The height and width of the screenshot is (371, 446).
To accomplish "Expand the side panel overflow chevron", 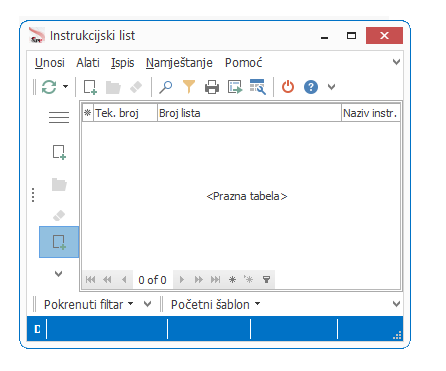I will (58, 274).
